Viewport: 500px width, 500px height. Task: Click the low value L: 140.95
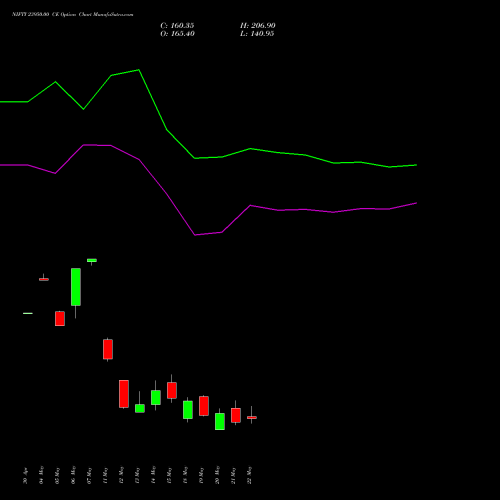(x=257, y=34)
